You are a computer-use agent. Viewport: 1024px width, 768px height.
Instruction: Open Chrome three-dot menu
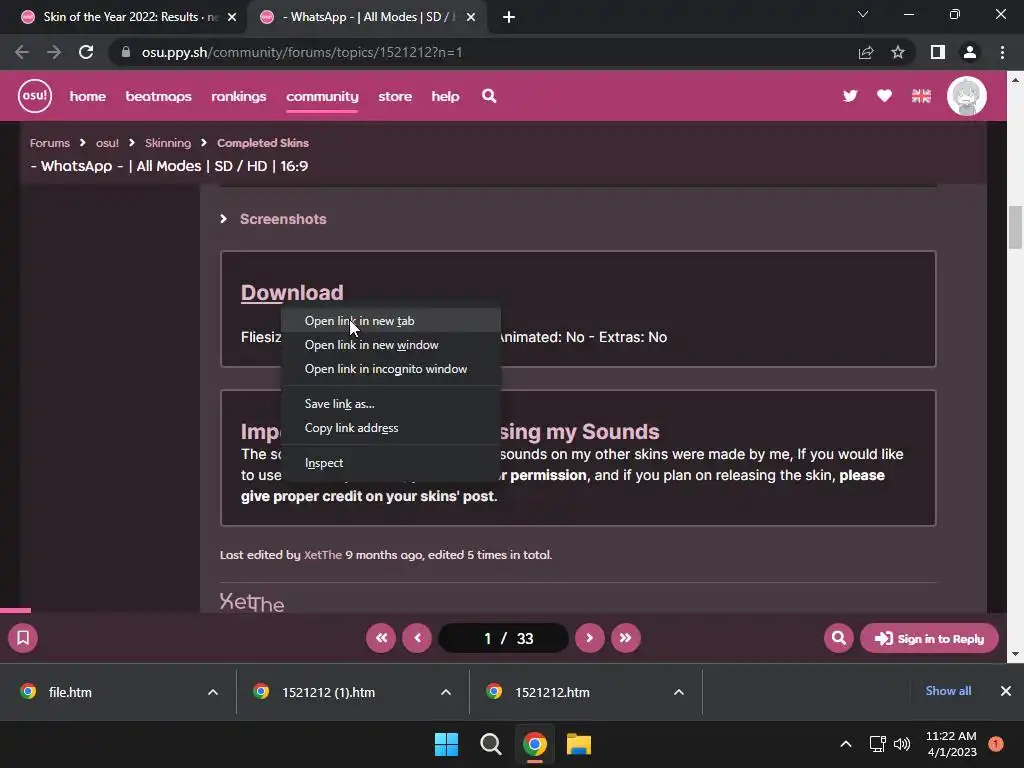pos(1002,52)
